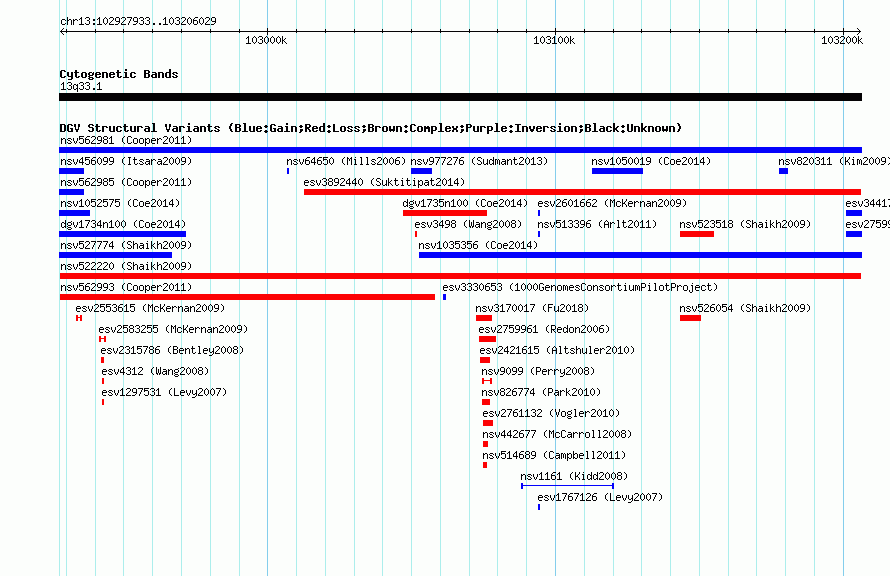Select nsv442677 (McCarroll2008) label
890x576 pixels.
[x=557, y=434]
